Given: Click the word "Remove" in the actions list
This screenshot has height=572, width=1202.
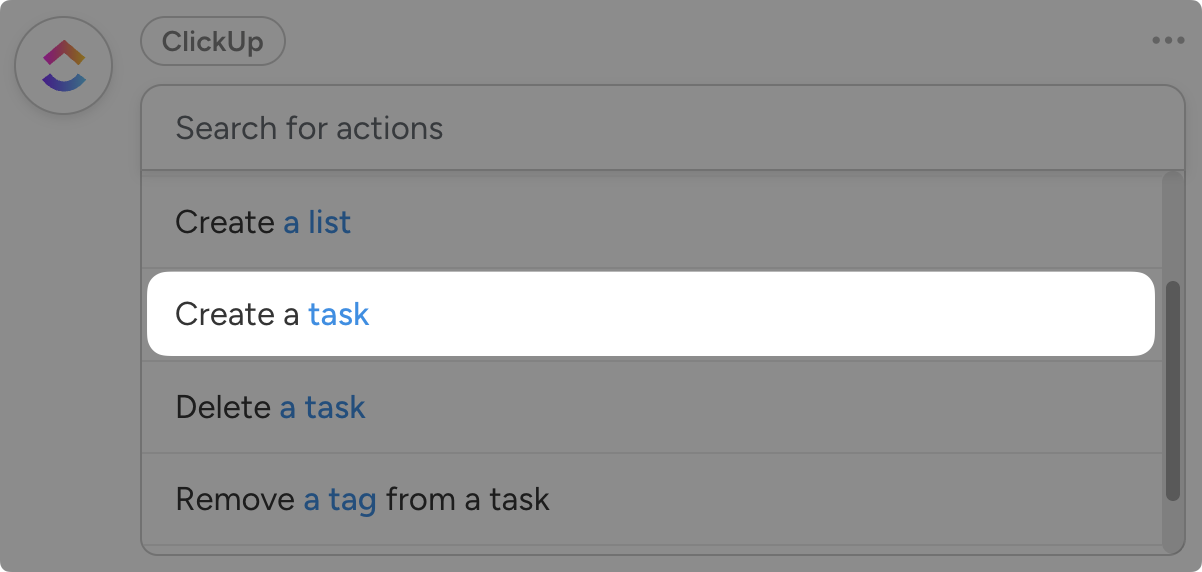Looking at the screenshot, I should tap(236, 499).
